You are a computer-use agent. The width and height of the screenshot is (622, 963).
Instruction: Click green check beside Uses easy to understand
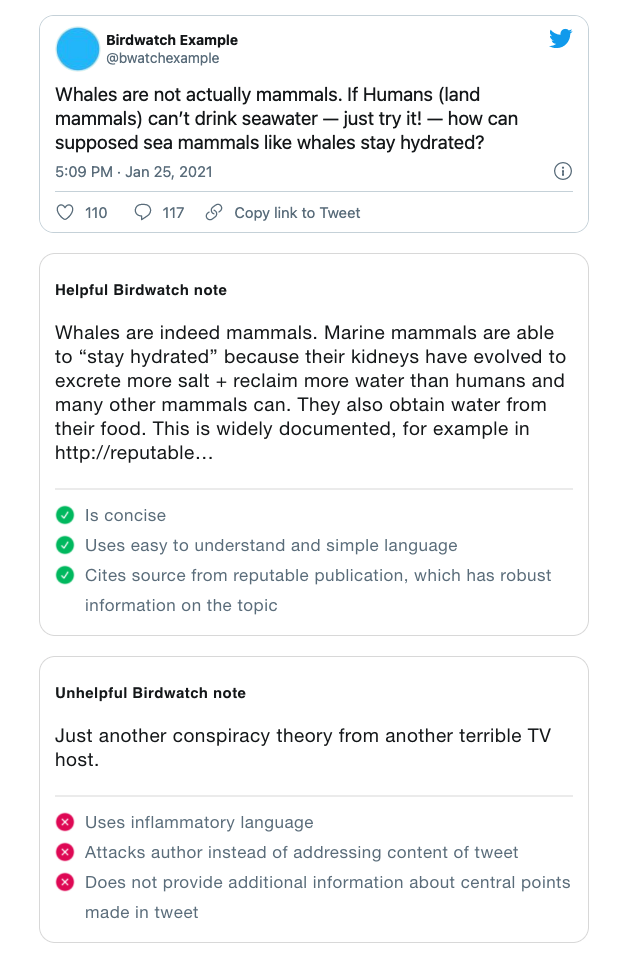(65, 545)
